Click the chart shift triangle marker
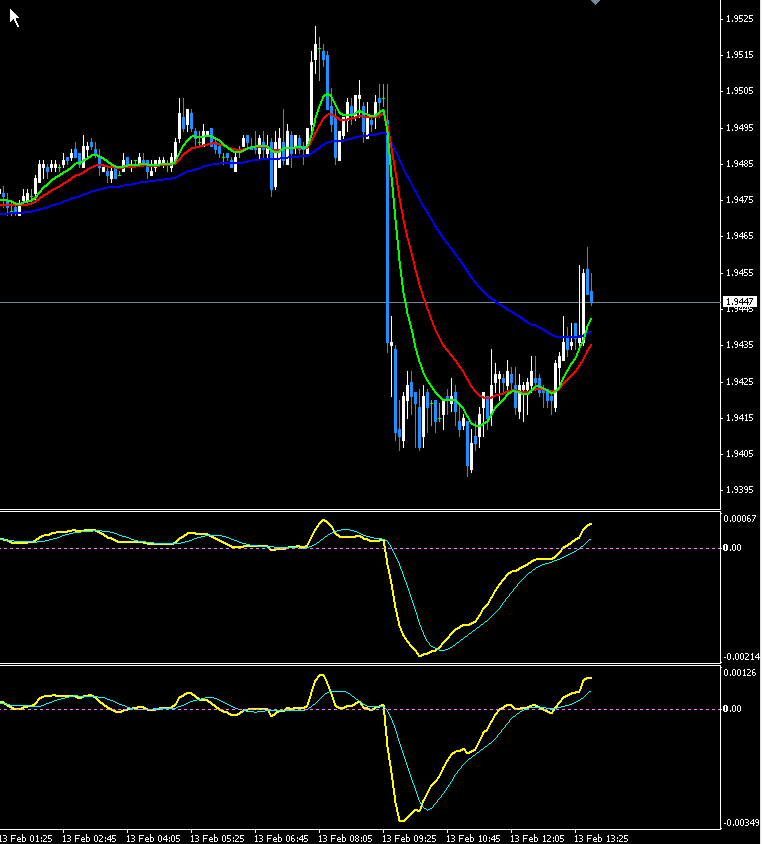The width and height of the screenshot is (762, 844). 596,3
